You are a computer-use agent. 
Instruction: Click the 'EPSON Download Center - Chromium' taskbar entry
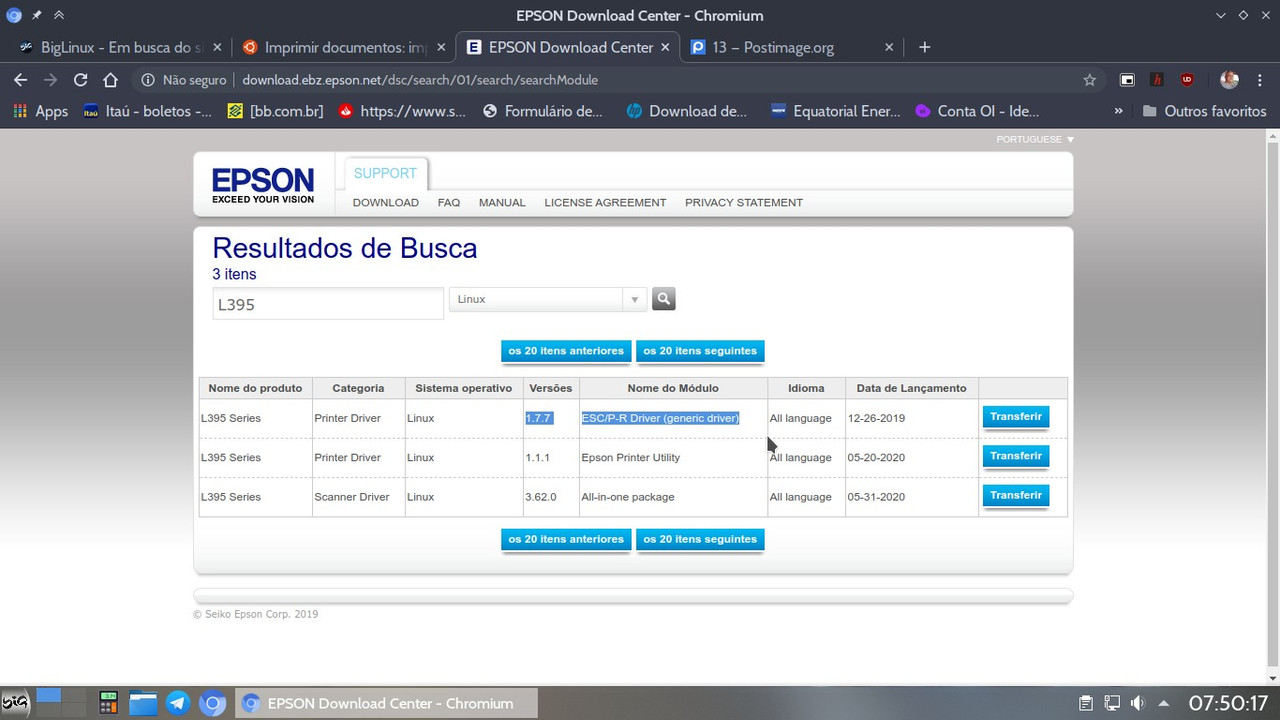(x=386, y=703)
